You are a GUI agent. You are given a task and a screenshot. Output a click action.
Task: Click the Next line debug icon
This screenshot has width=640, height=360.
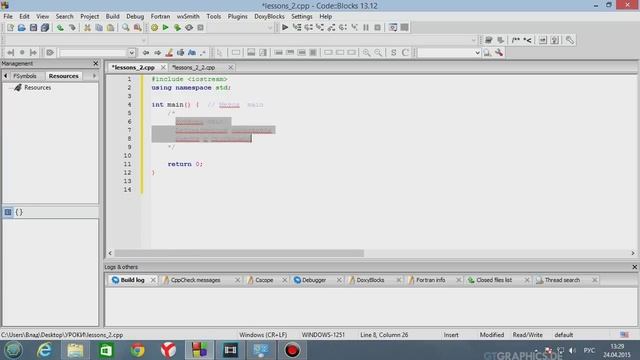tap(309, 27)
